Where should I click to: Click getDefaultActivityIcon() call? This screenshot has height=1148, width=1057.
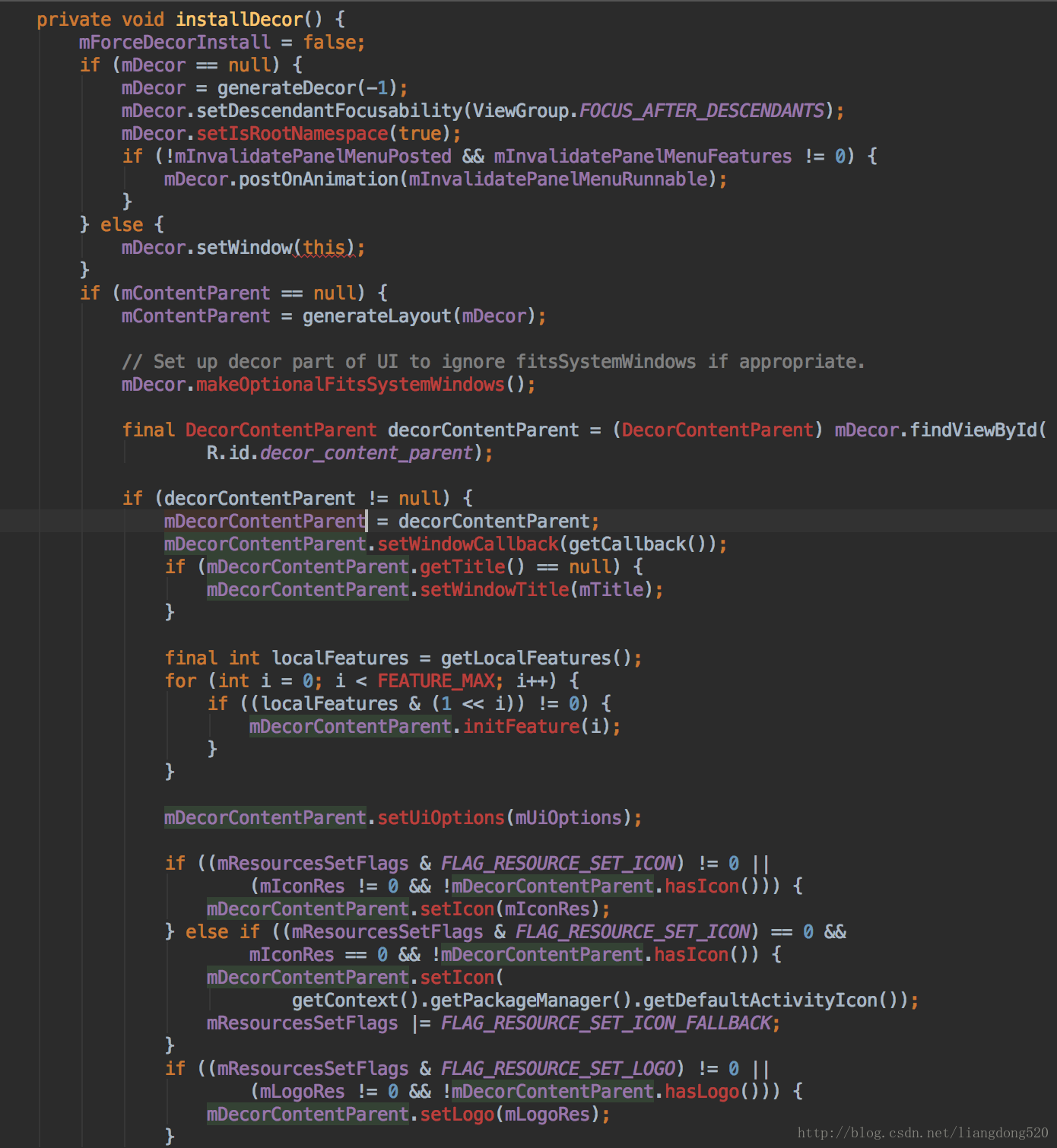tap(775, 1001)
